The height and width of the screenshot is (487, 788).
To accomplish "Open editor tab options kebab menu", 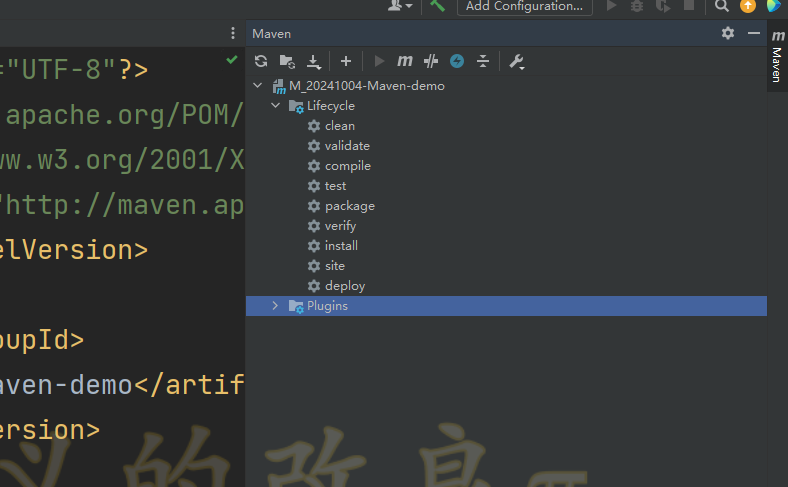I will 233,33.
